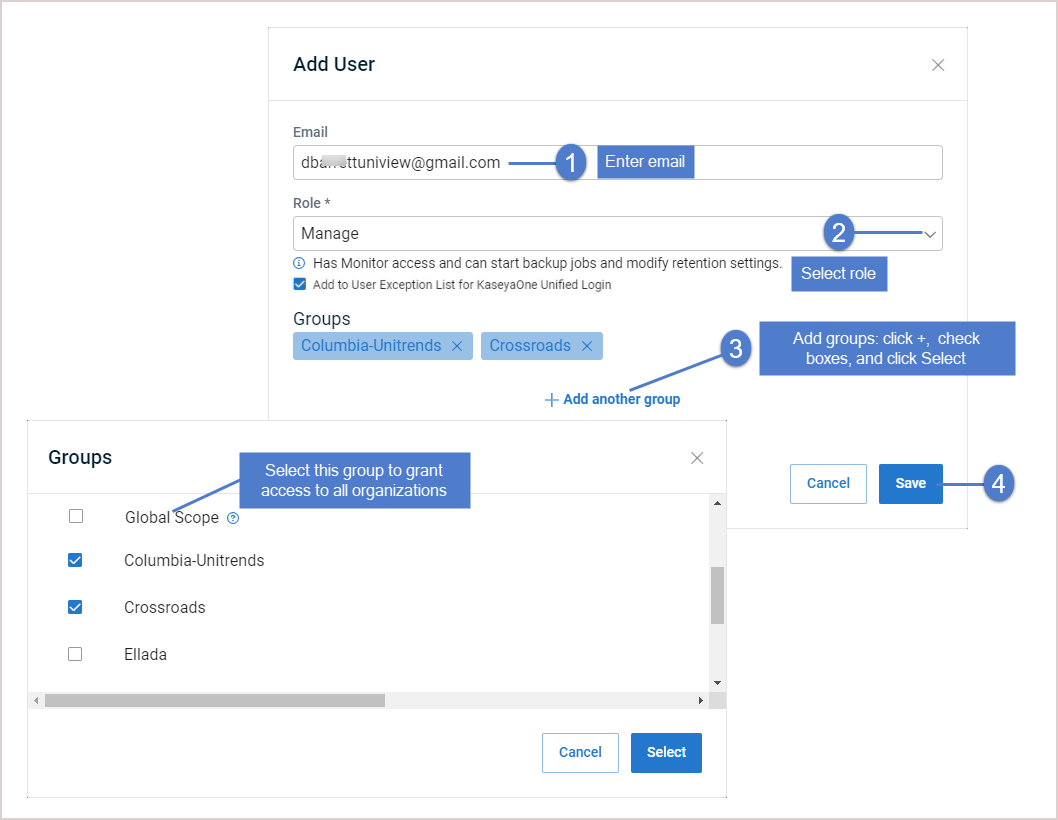
Task: Close the Add User dialog
Action: tap(937, 65)
